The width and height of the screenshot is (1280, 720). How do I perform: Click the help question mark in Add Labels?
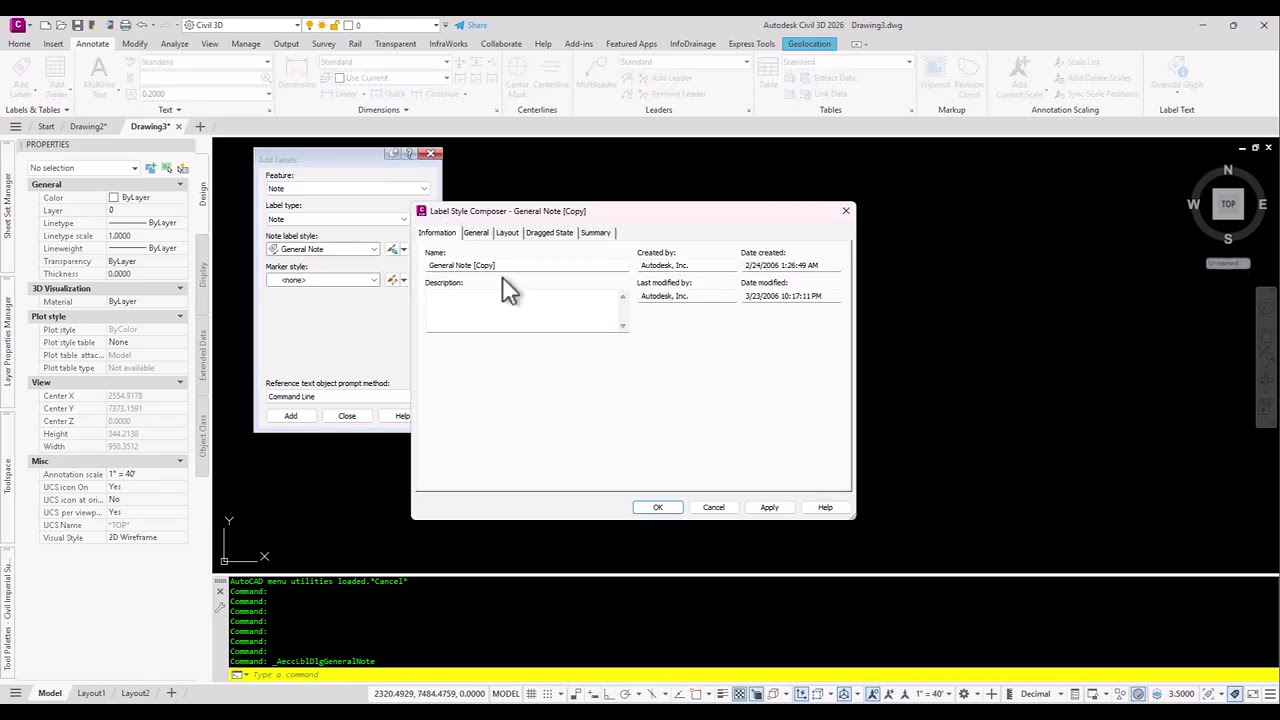click(409, 154)
